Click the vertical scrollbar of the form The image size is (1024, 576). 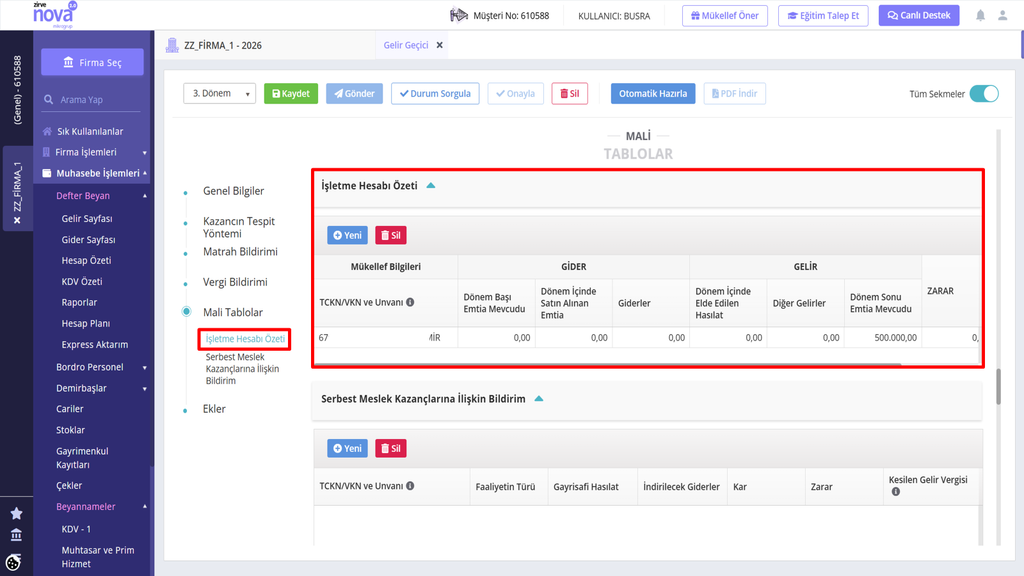point(998,387)
